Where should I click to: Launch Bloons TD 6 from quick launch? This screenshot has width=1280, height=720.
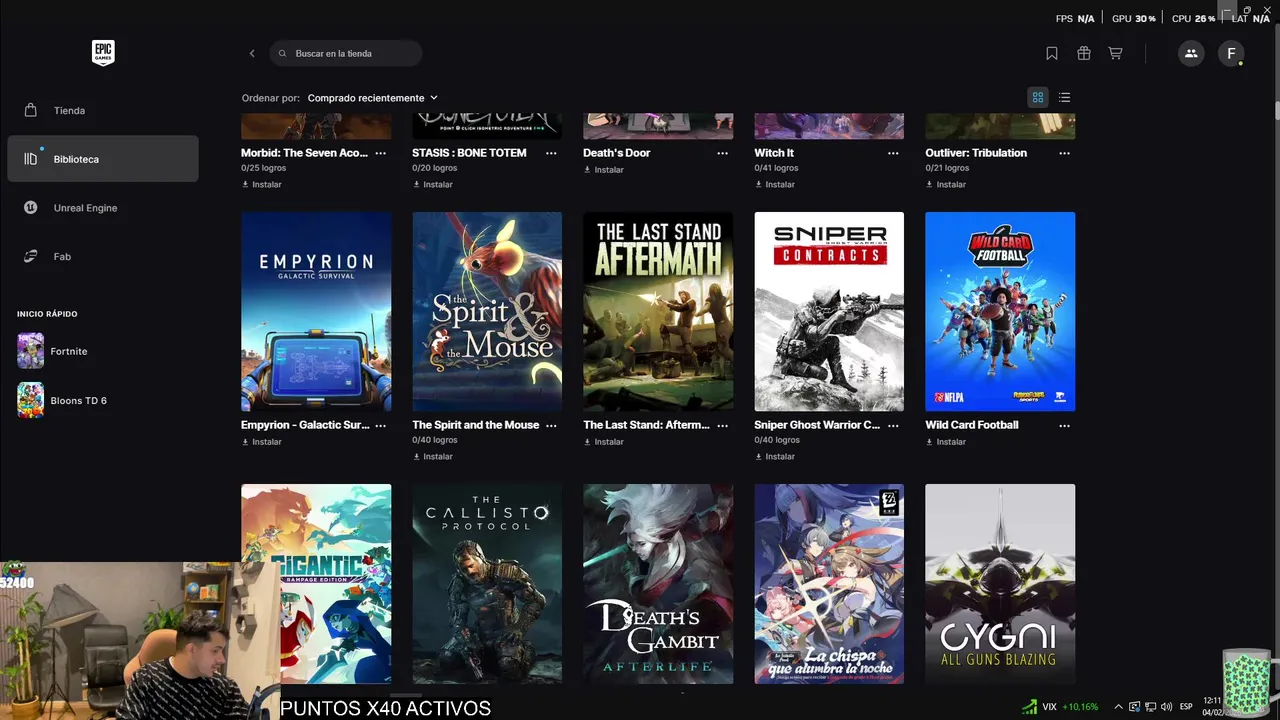click(x=103, y=400)
